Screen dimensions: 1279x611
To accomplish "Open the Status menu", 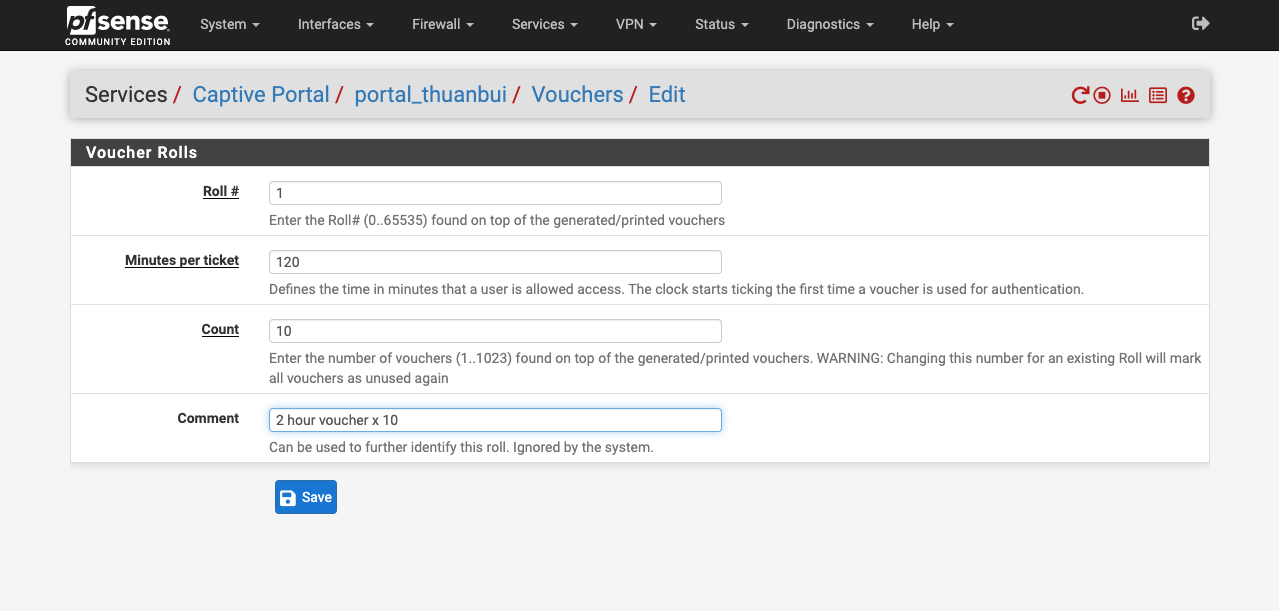I will point(721,24).
